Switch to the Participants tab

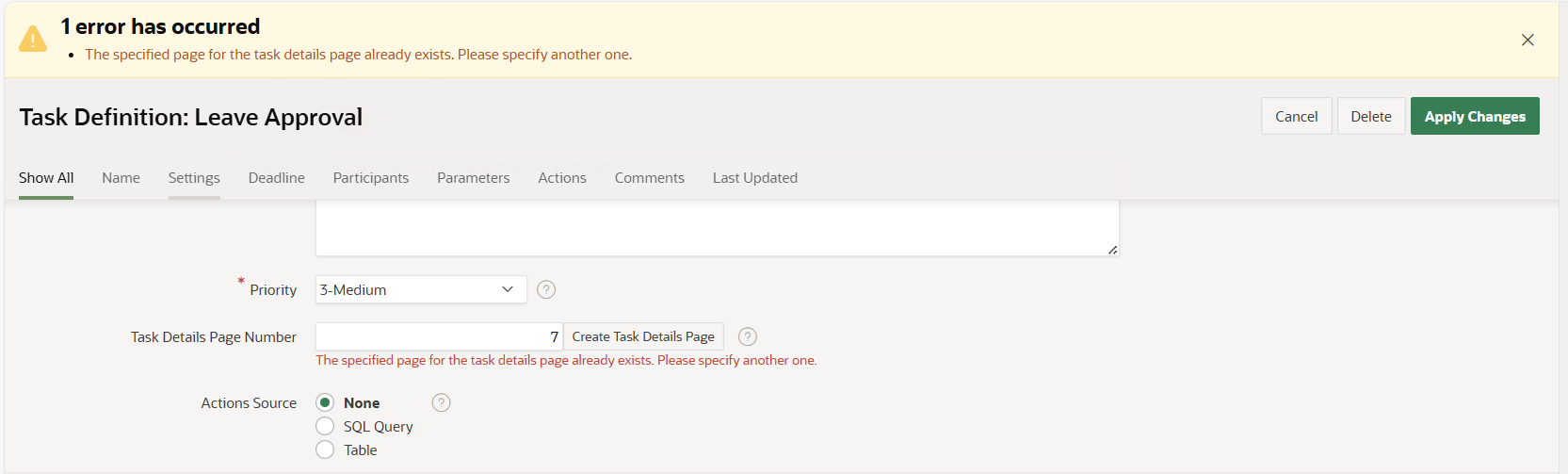[x=370, y=178]
